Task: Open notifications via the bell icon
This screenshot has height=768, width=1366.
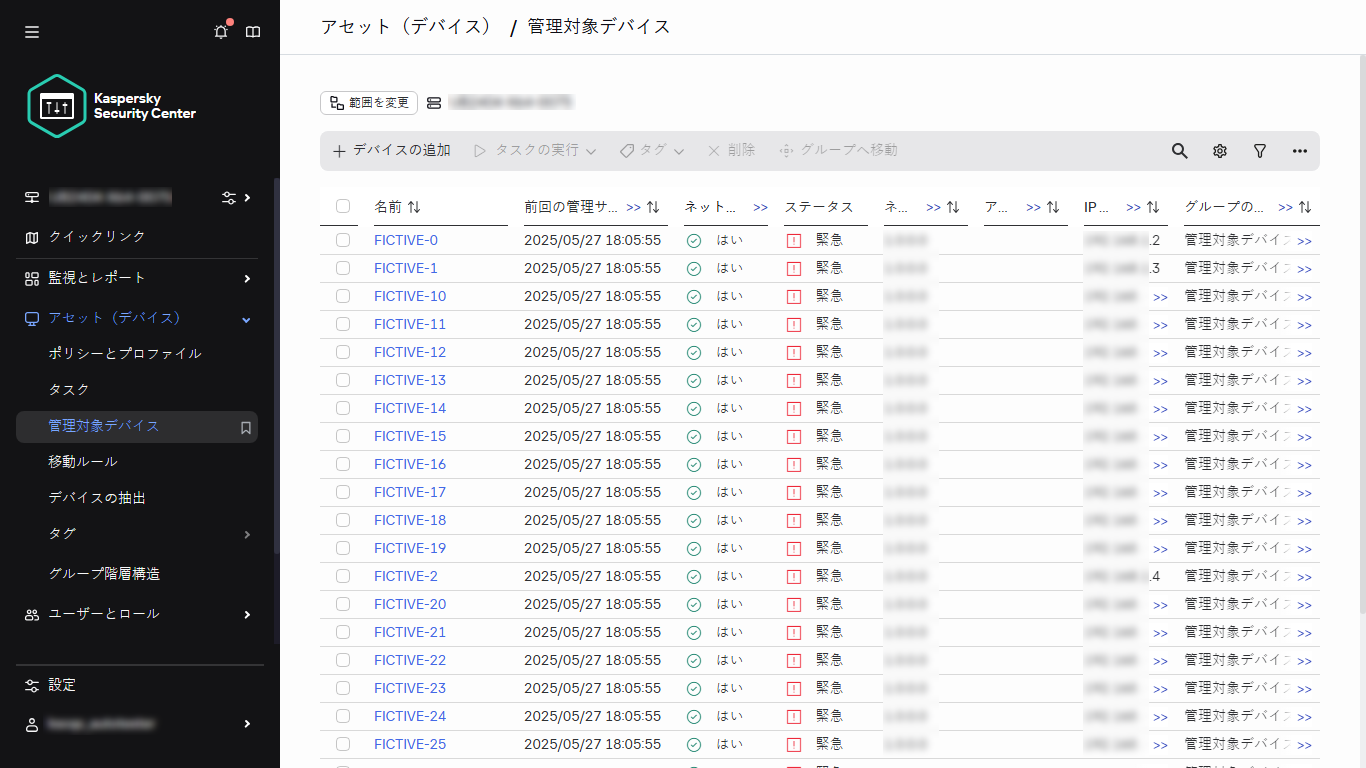Action: coord(220,31)
